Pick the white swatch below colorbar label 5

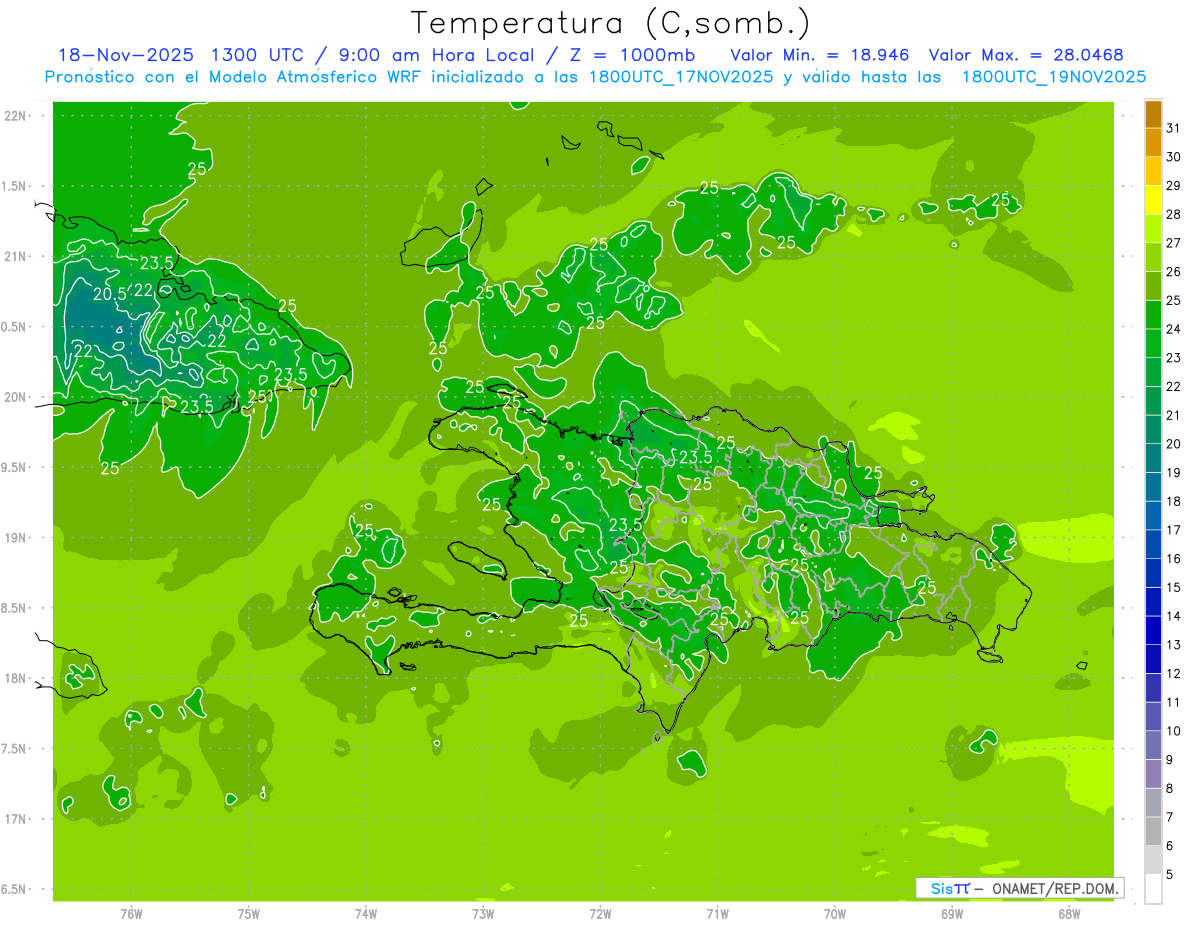click(x=1153, y=888)
